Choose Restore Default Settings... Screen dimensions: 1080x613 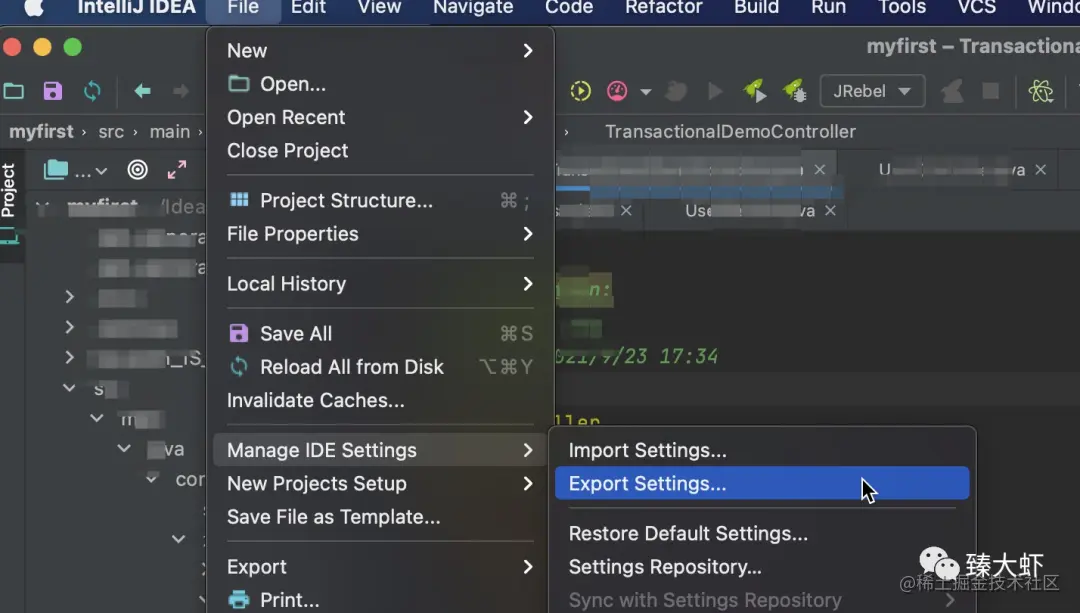click(x=762, y=534)
